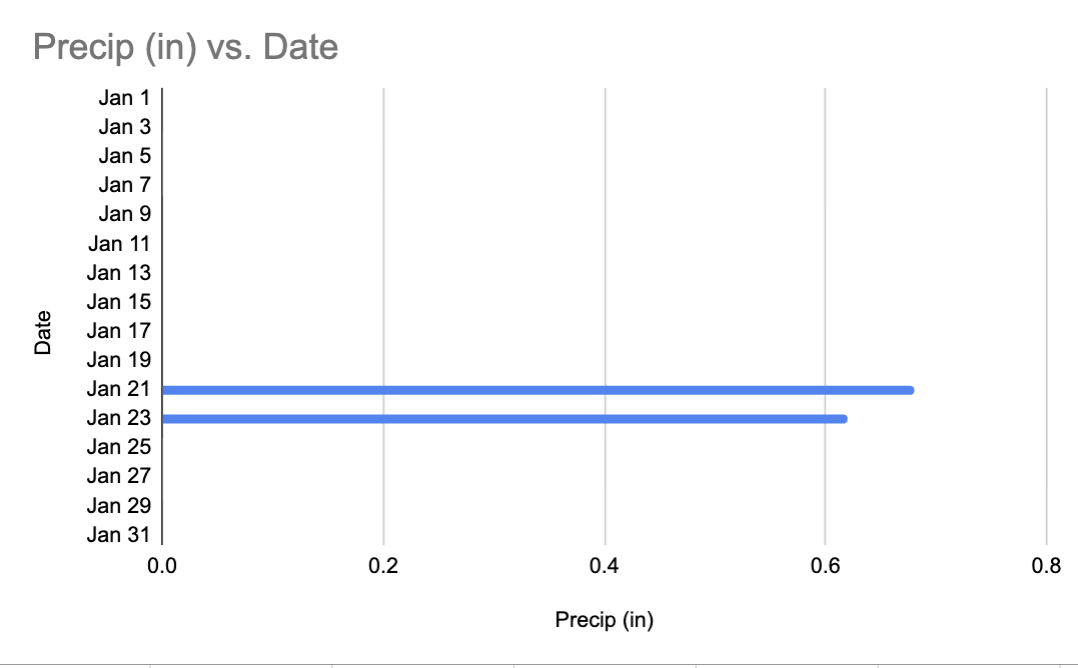Select the "Jan 13" axis label
The image size is (1078, 668).
click(119, 272)
